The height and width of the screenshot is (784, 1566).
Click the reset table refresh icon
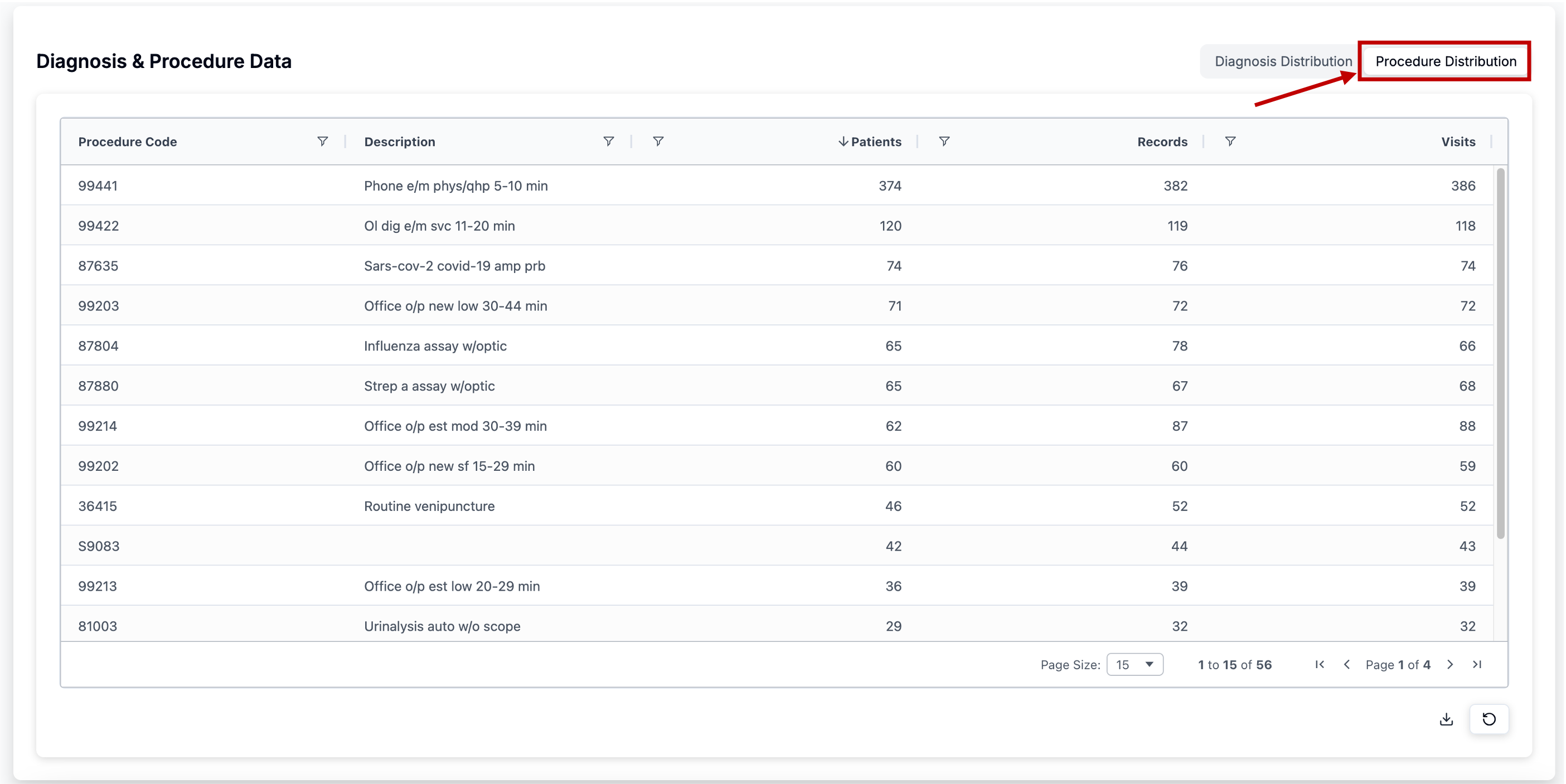pyautogui.click(x=1489, y=719)
